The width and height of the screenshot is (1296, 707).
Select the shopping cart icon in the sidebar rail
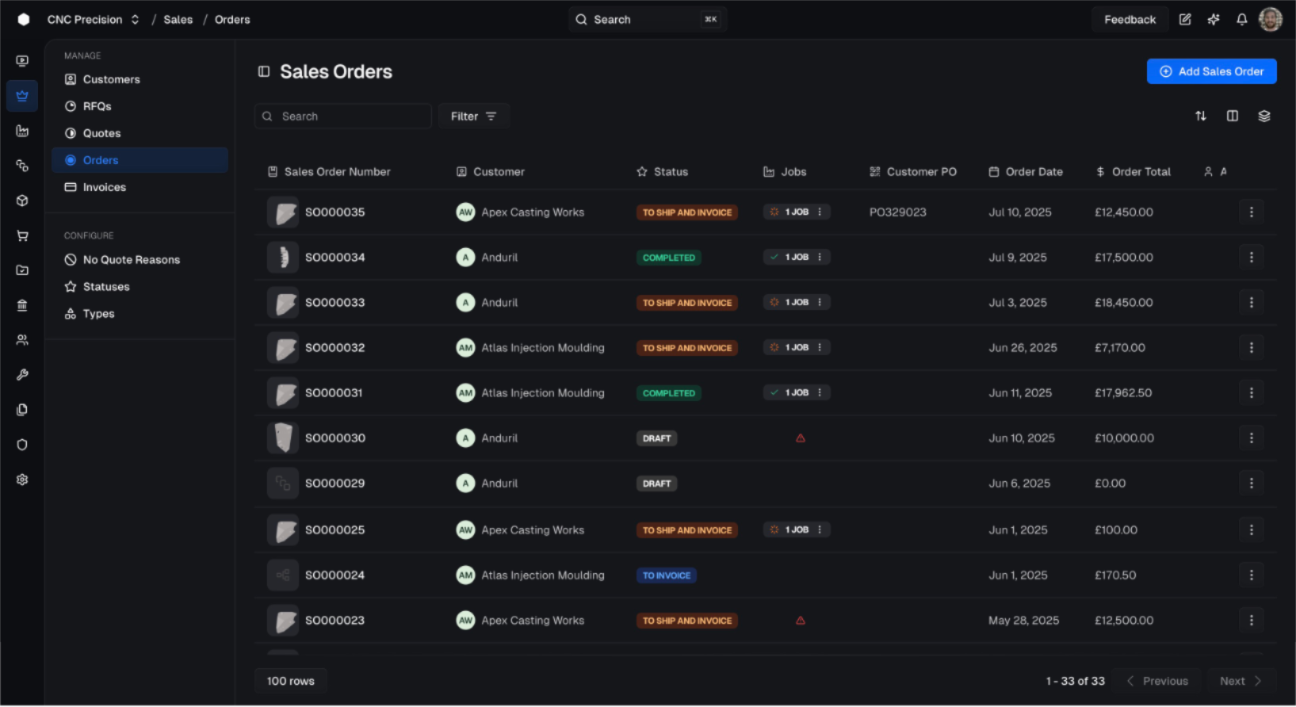21,235
